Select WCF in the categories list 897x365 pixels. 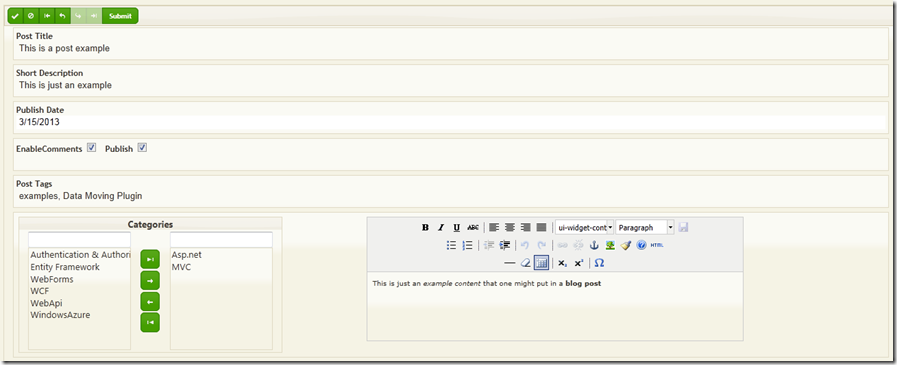(39, 291)
